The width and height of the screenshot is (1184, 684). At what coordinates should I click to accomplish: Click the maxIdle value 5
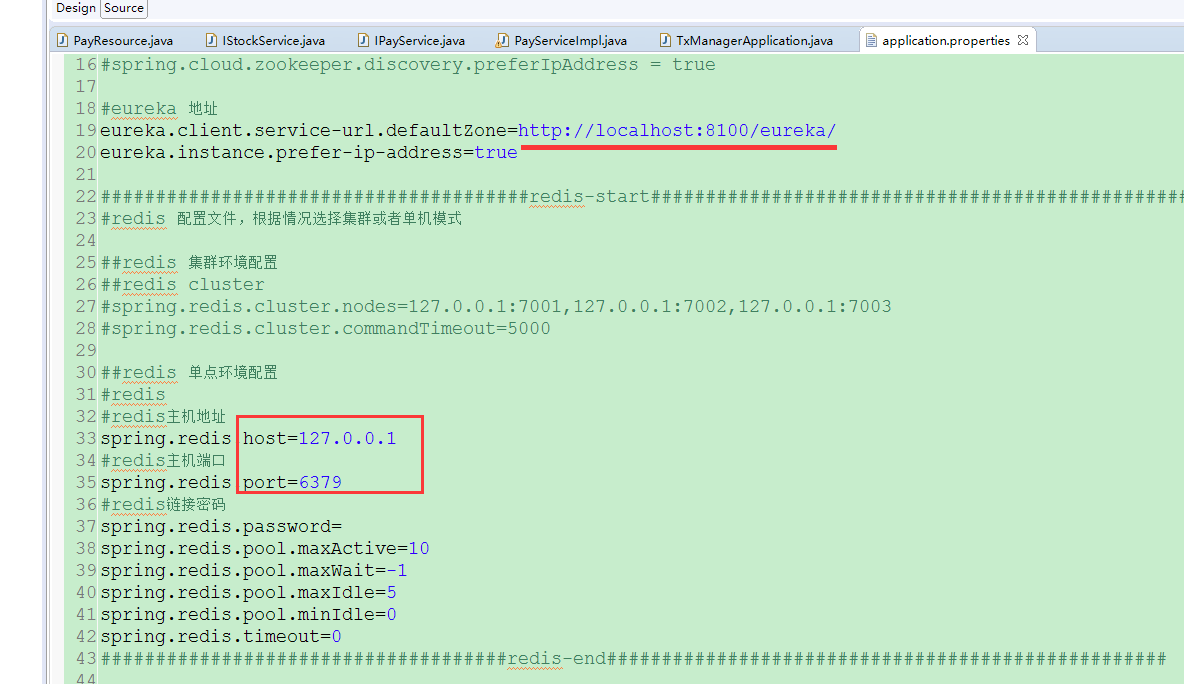click(x=391, y=592)
